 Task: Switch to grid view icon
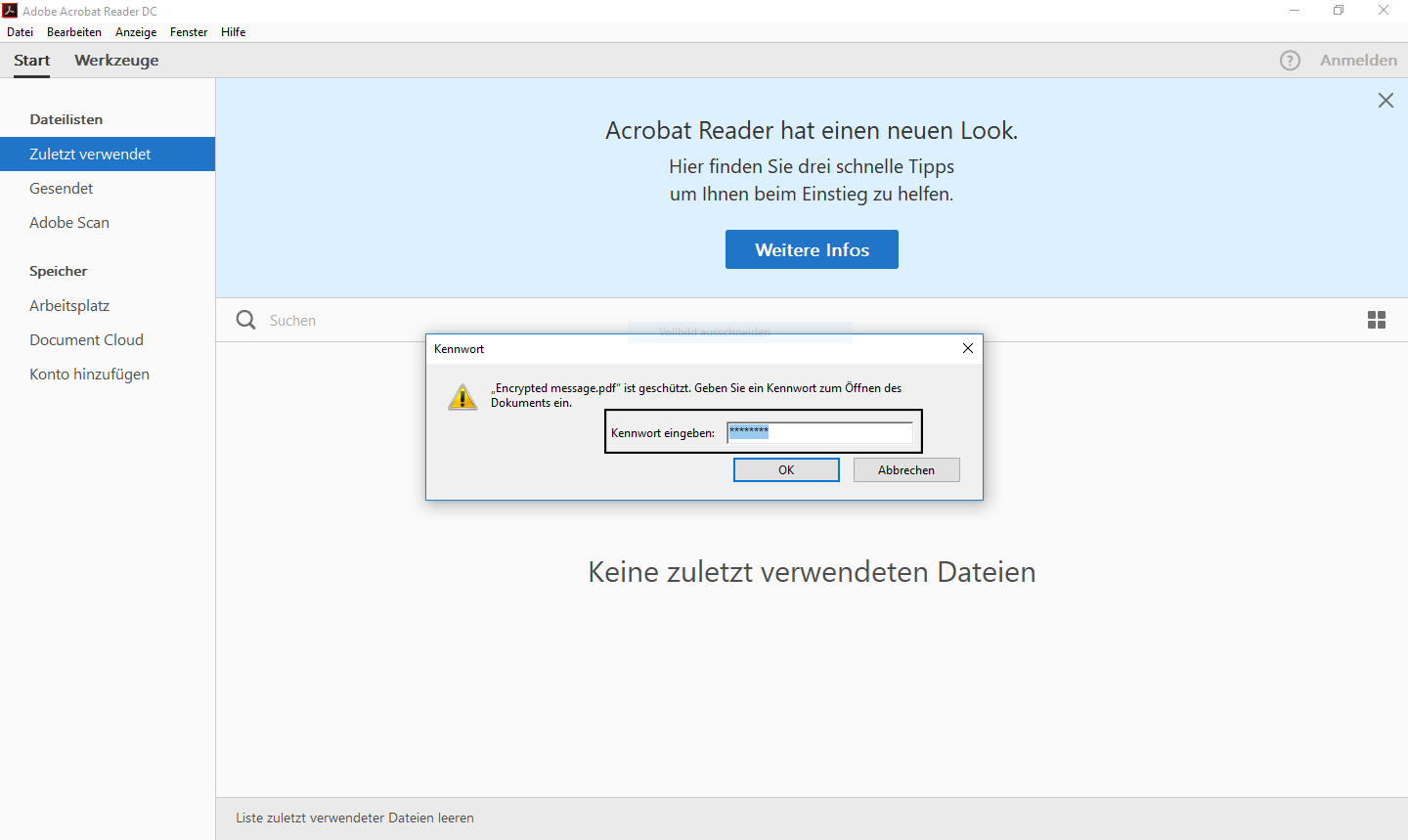tap(1377, 320)
